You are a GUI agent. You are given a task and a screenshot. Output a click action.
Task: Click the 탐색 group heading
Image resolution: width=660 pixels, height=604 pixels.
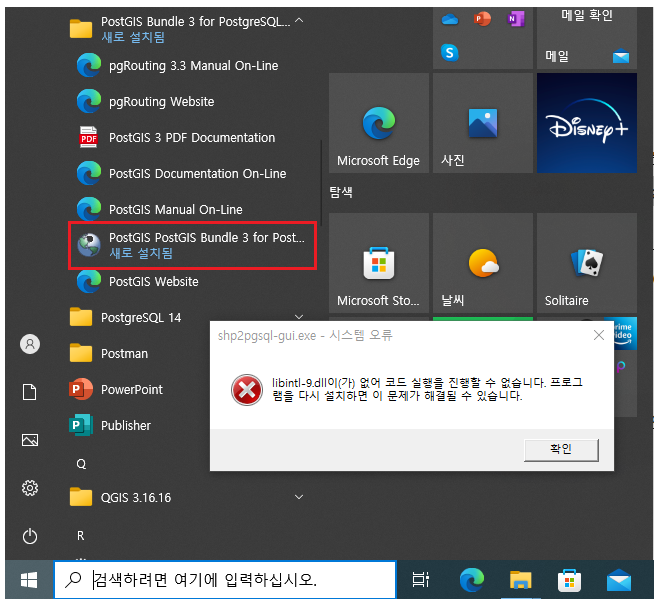tap(341, 192)
